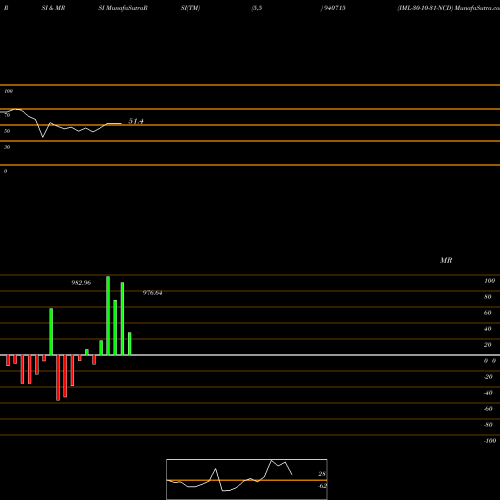The height and width of the screenshot is (500, 500).
Task: Click the RSI axis label 50
Action: [x=7, y=131]
